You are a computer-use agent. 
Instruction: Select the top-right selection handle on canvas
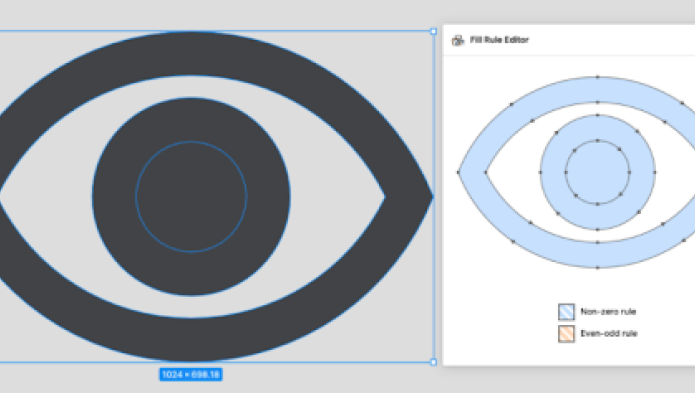click(x=433, y=31)
